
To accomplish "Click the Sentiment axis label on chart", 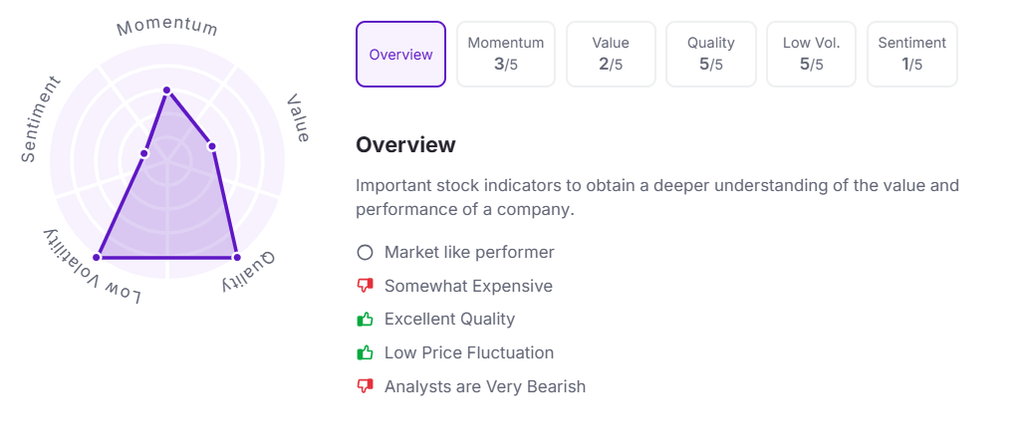I will pyautogui.click(x=40, y=119).
